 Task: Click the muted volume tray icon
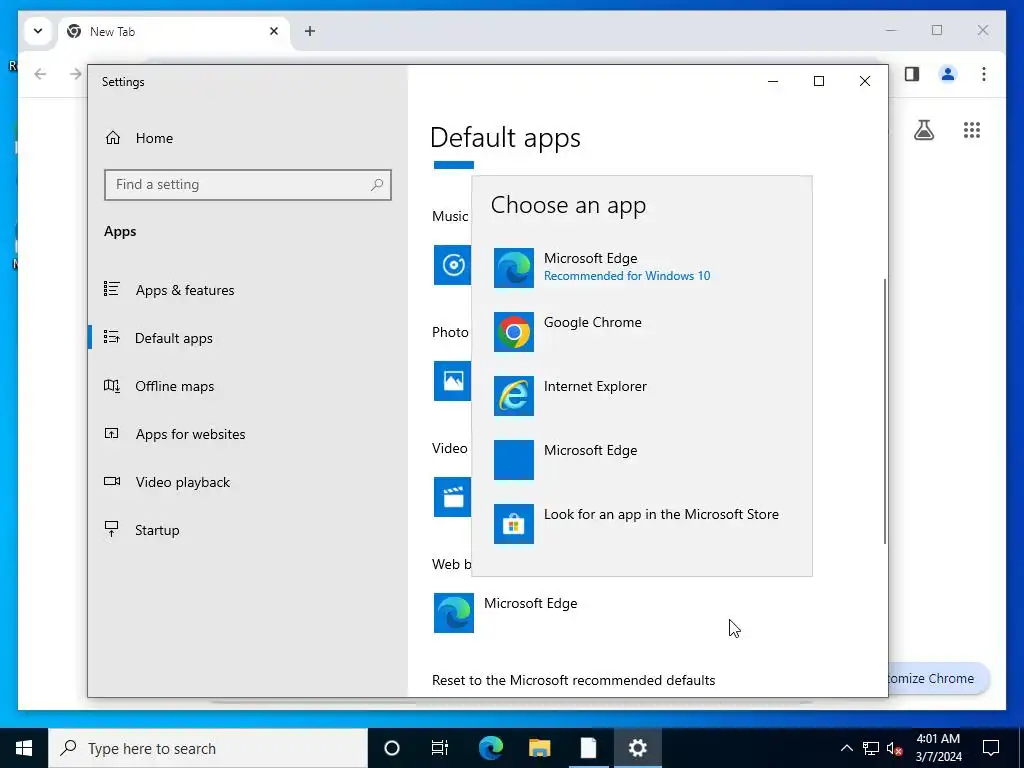895,748
